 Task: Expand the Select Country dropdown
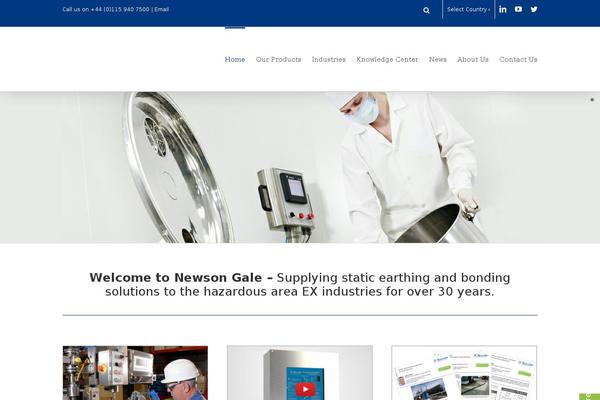(x=468, y=9)
